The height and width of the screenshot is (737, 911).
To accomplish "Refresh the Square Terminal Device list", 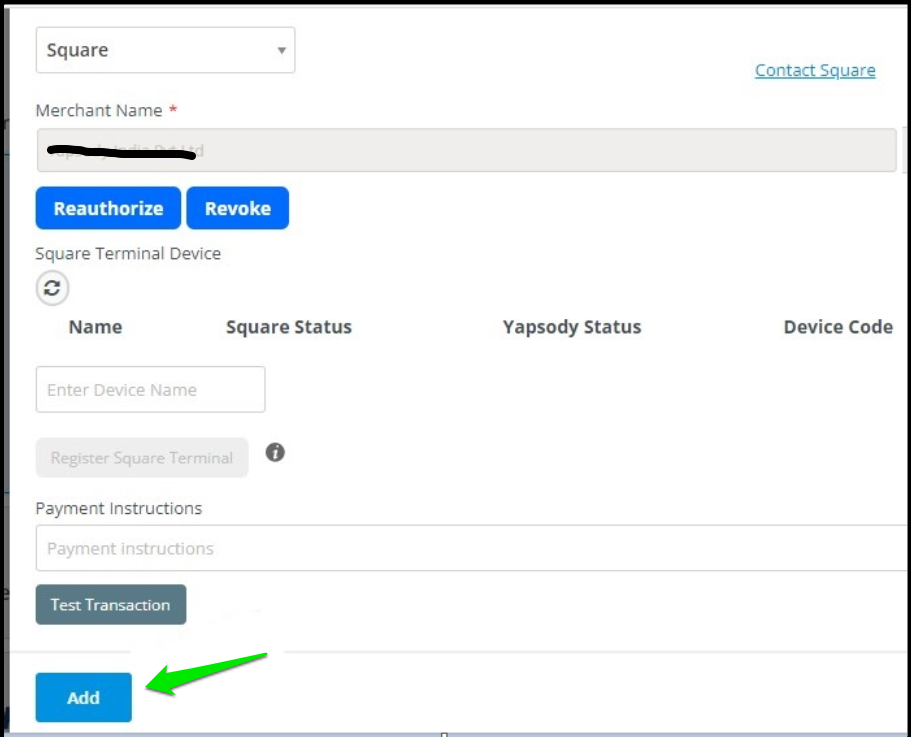I will point(51,288).
